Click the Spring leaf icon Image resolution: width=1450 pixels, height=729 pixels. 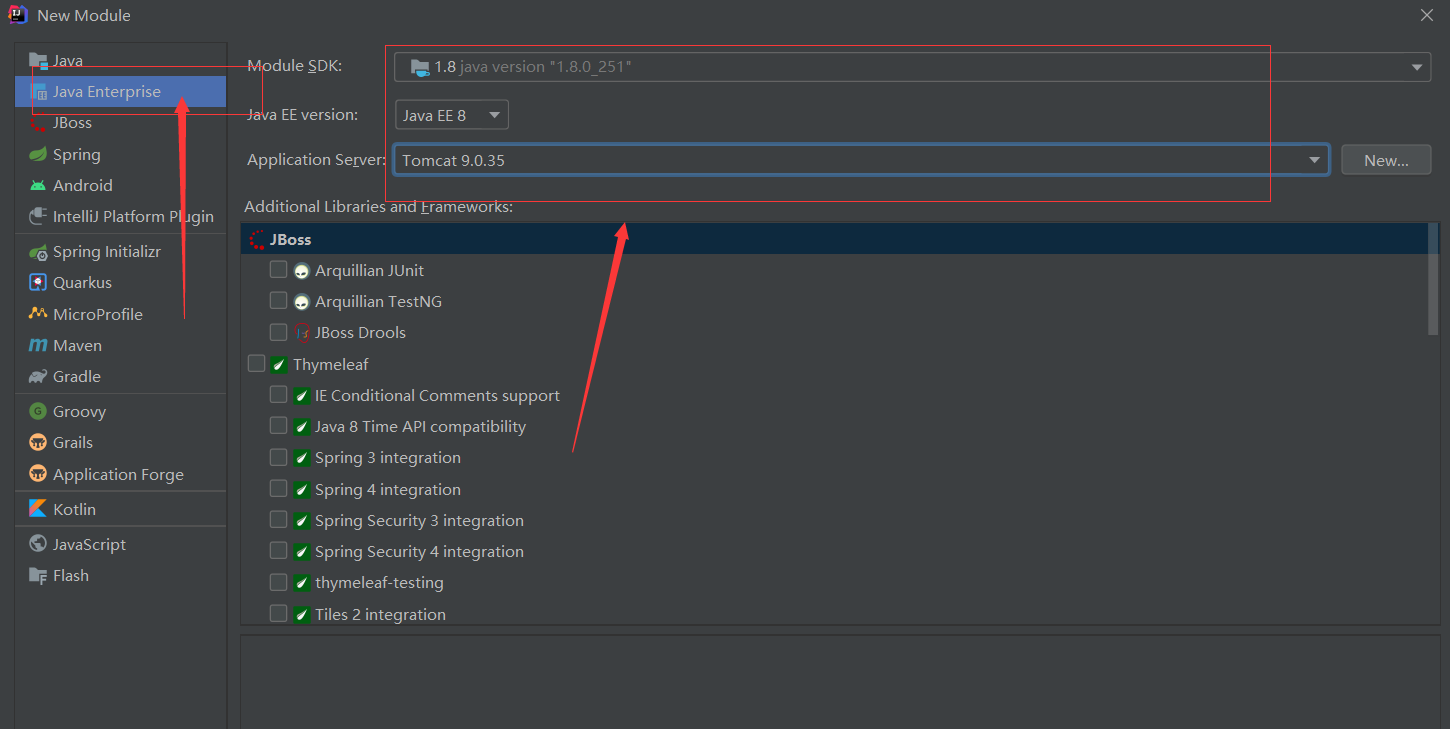pyautogui.click(x=38, y=154)
